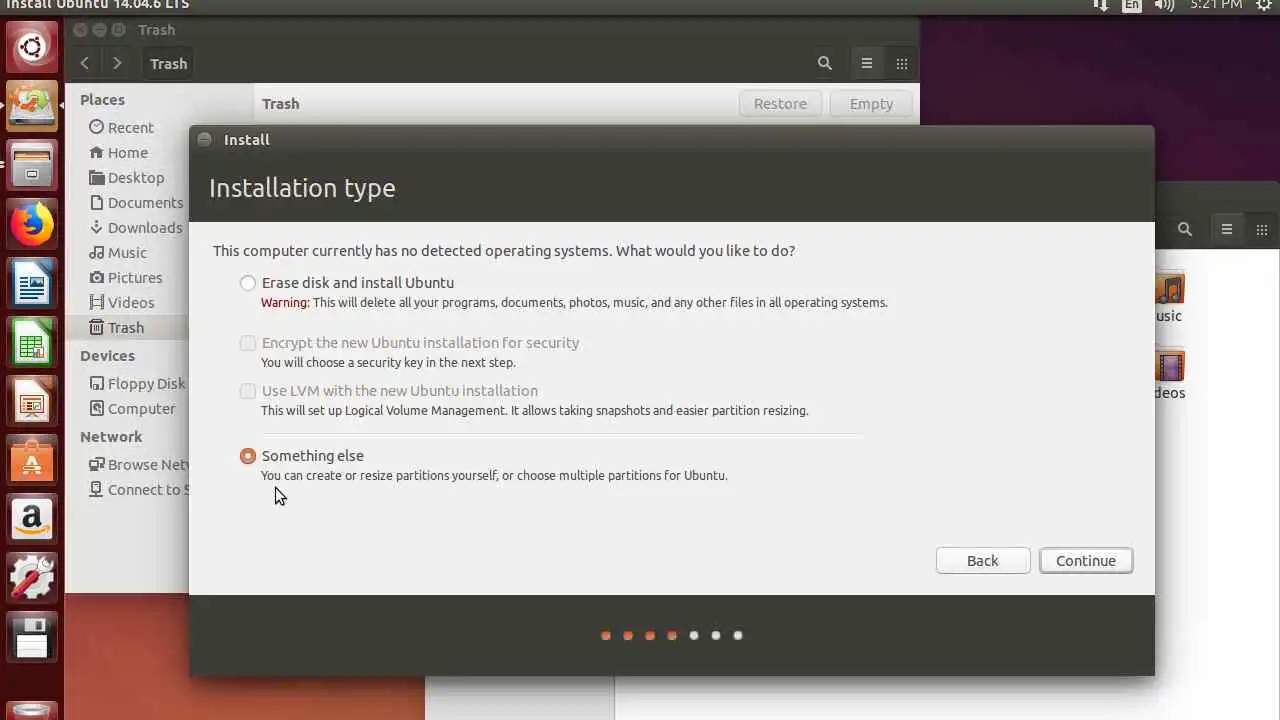Open LibreOffice Calc from launcher

[x=32, y=343]
